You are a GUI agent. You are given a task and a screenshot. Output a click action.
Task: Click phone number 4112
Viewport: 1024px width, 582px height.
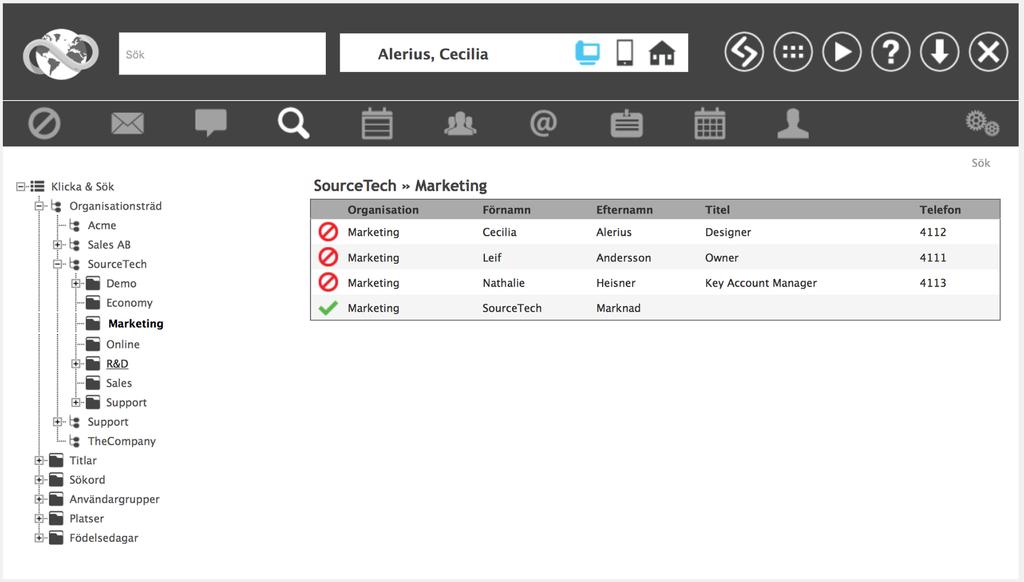click(x=933, y=232)
